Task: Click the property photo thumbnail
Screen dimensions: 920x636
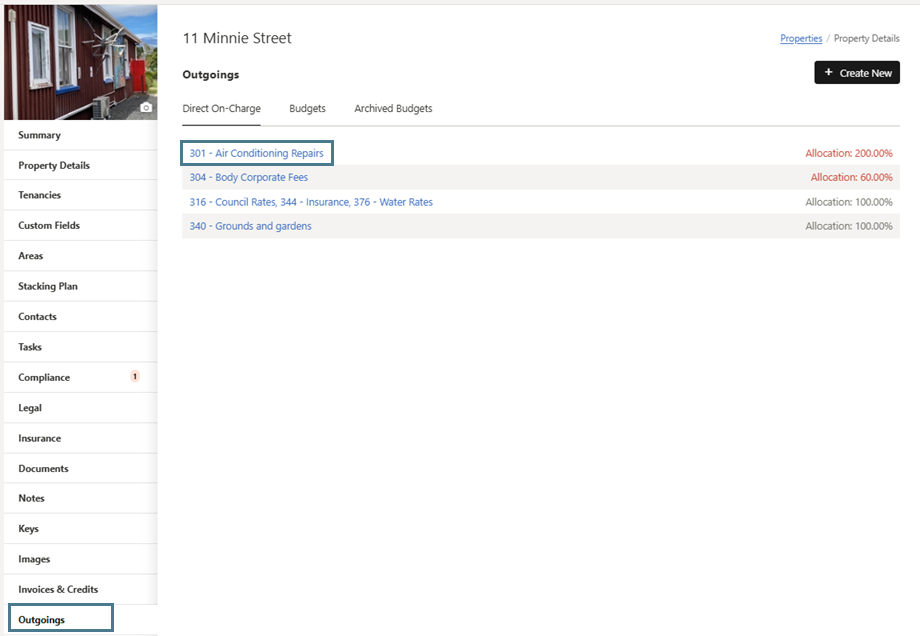Action: click(x=78, y=62)
